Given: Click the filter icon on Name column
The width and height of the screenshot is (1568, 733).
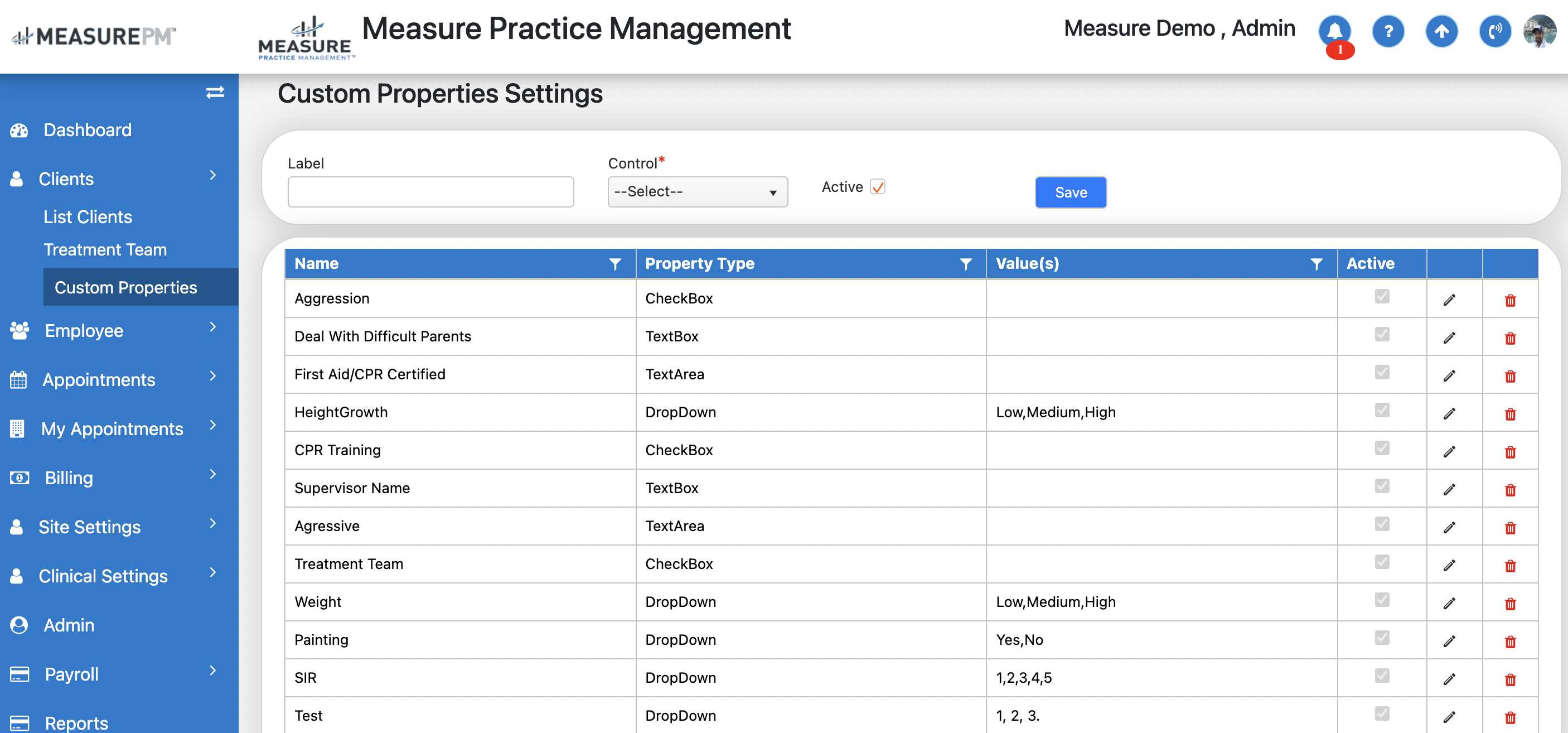Looking at the screenshot, I should tap(615, 264).
